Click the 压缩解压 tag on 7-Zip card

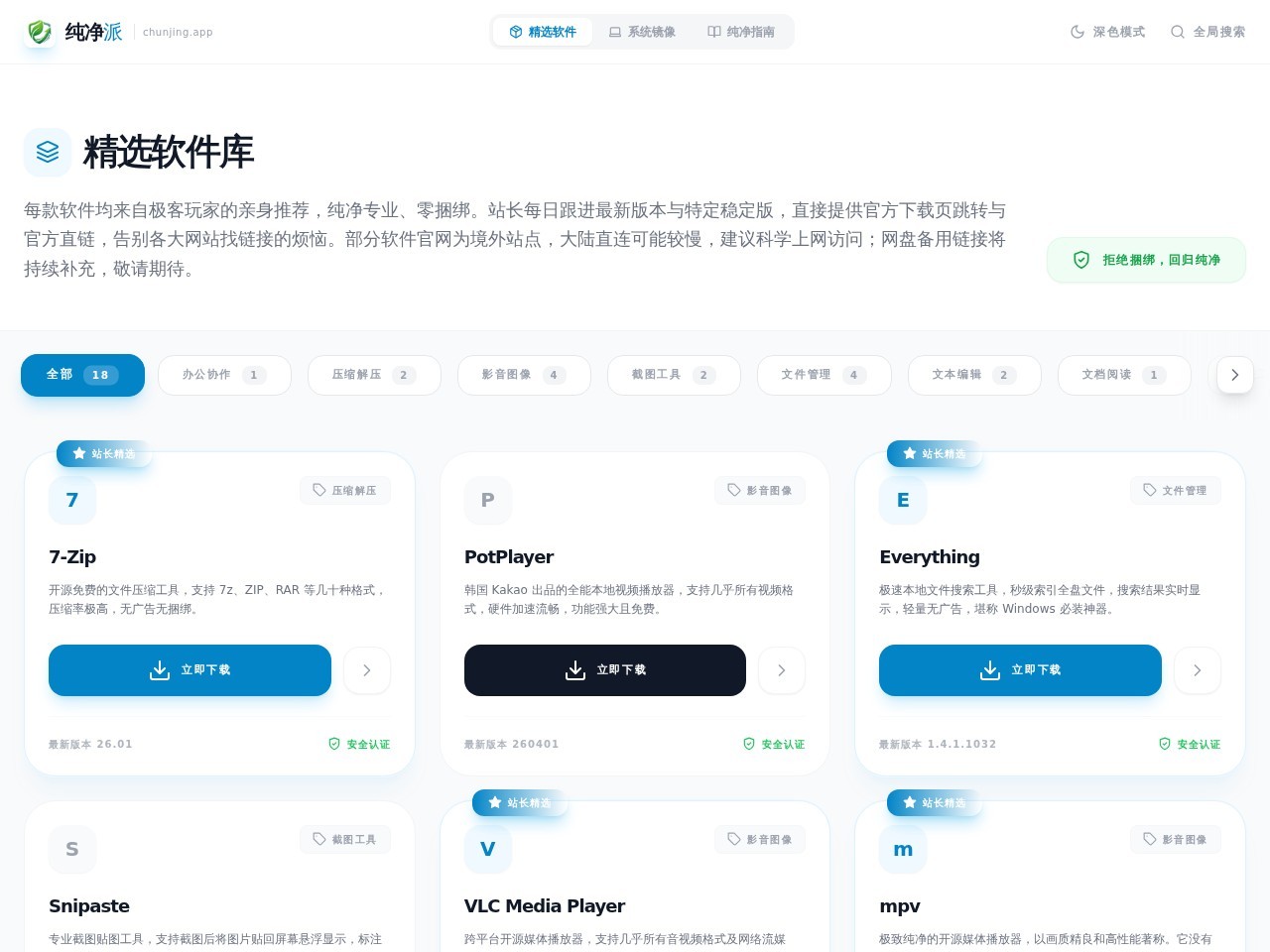345,490
